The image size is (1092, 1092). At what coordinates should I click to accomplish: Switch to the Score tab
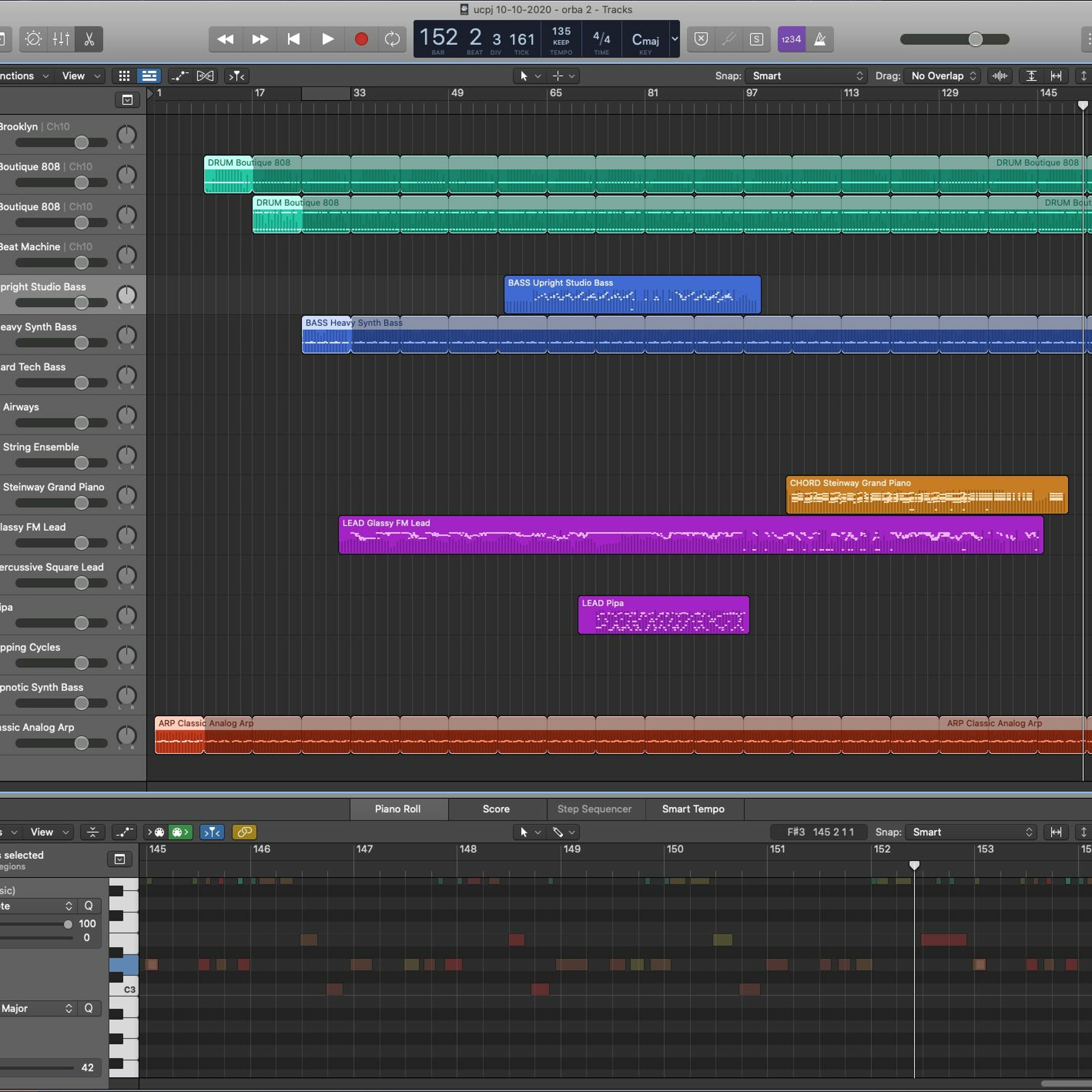pos(496,809)
